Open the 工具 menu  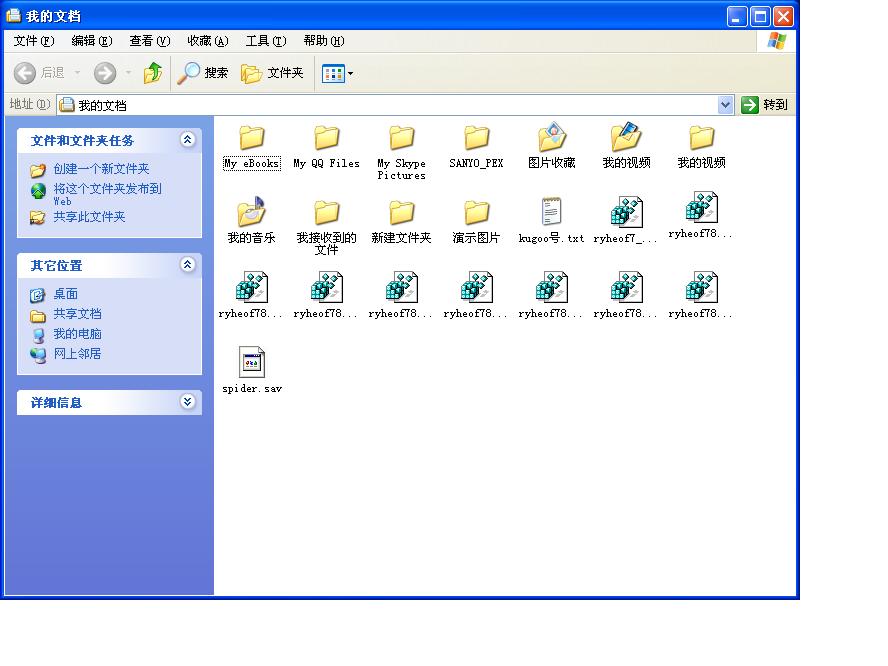(265, 41)
